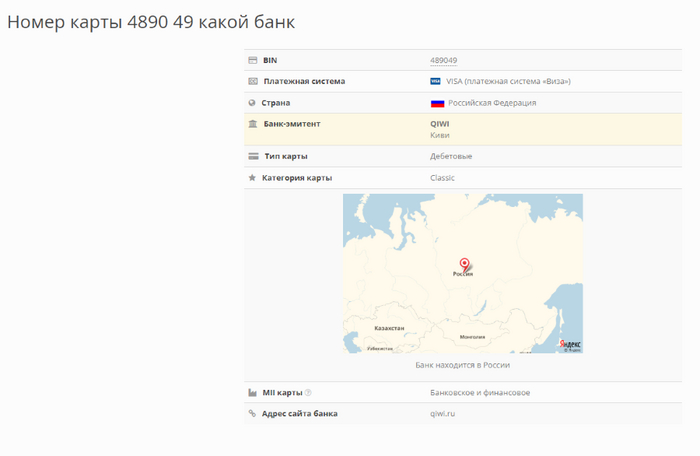This screenshot has width=700, height=456.
Task: Click the VISA logo icon
Action: pyautogui.click(x=436, y=81)
